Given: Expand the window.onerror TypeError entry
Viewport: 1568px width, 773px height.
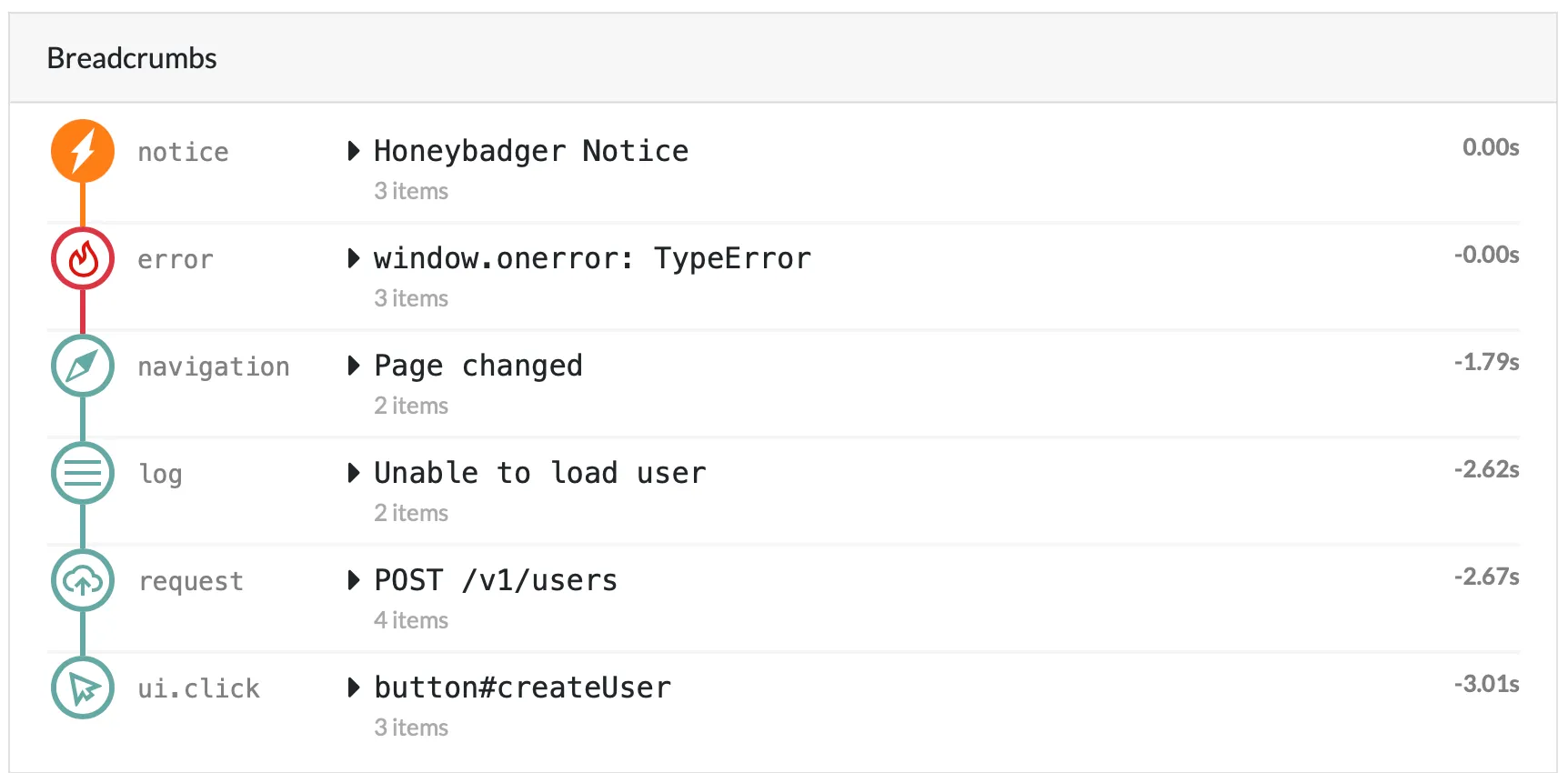Looking at the screenshot, I should [592, 258].
